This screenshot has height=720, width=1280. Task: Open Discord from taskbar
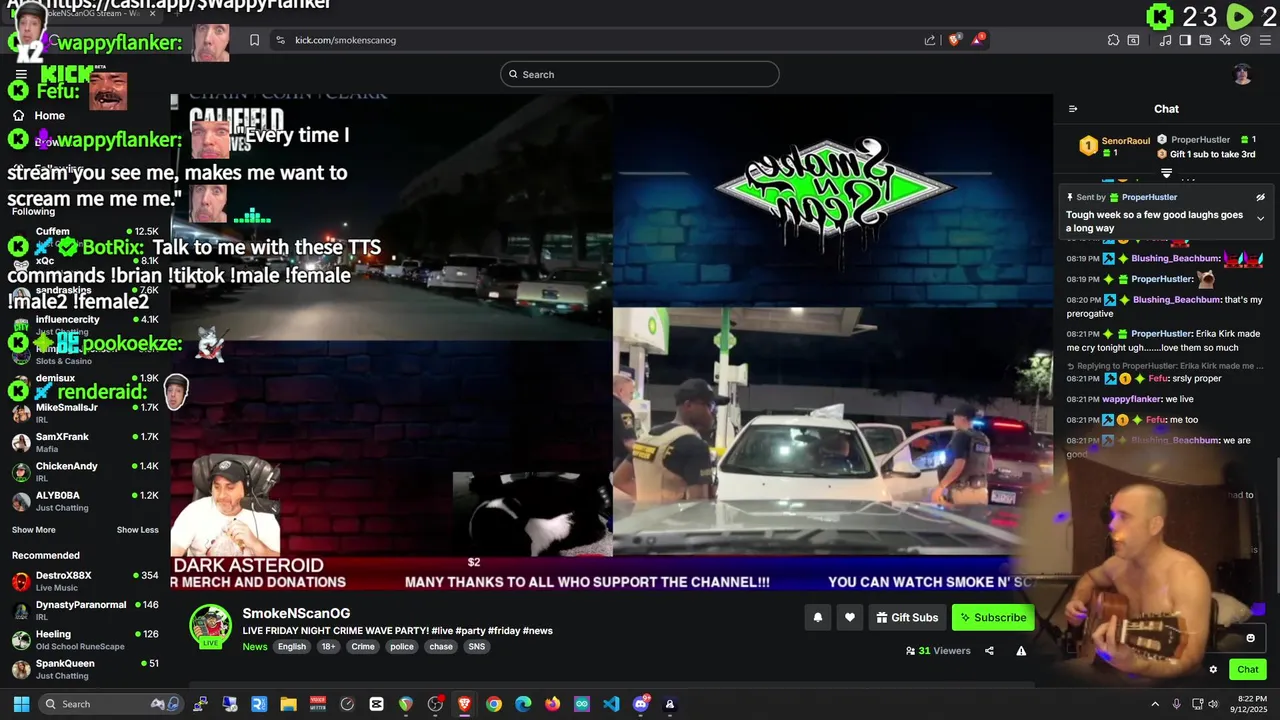(x=641, y=704)
